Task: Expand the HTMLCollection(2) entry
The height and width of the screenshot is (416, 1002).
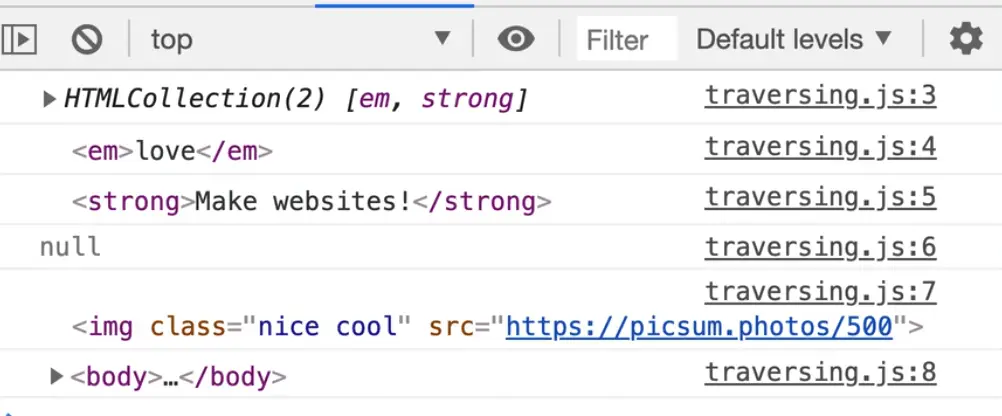Action: click(x=49, y=98)
